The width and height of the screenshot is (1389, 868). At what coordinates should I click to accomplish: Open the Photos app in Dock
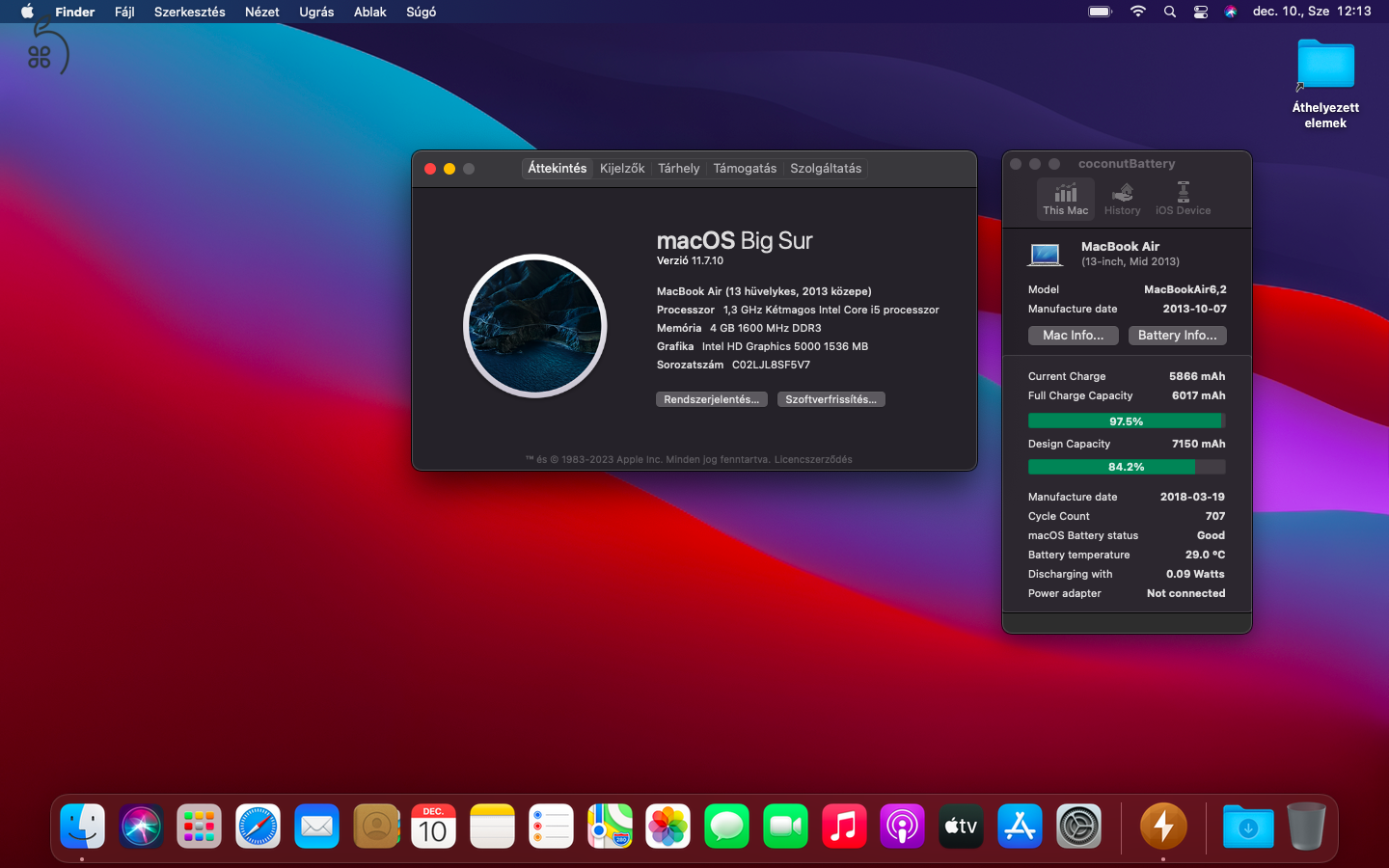667,827
